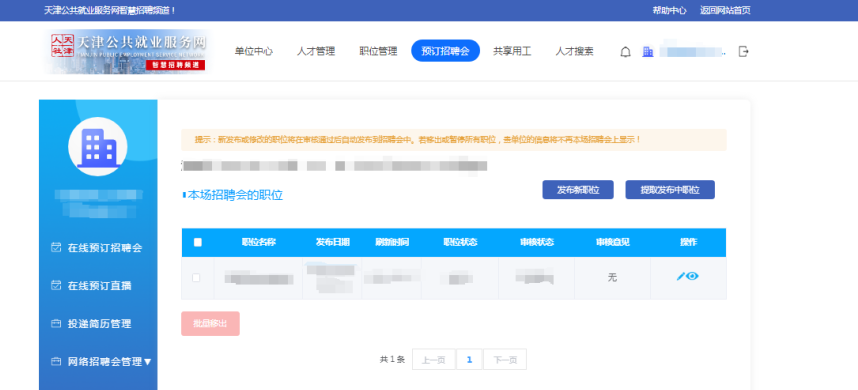The height and width of the screenshot is (390, 858).
Task: Click briefcase icon beside 网络招聘会管理
Action: coord(55,362)
